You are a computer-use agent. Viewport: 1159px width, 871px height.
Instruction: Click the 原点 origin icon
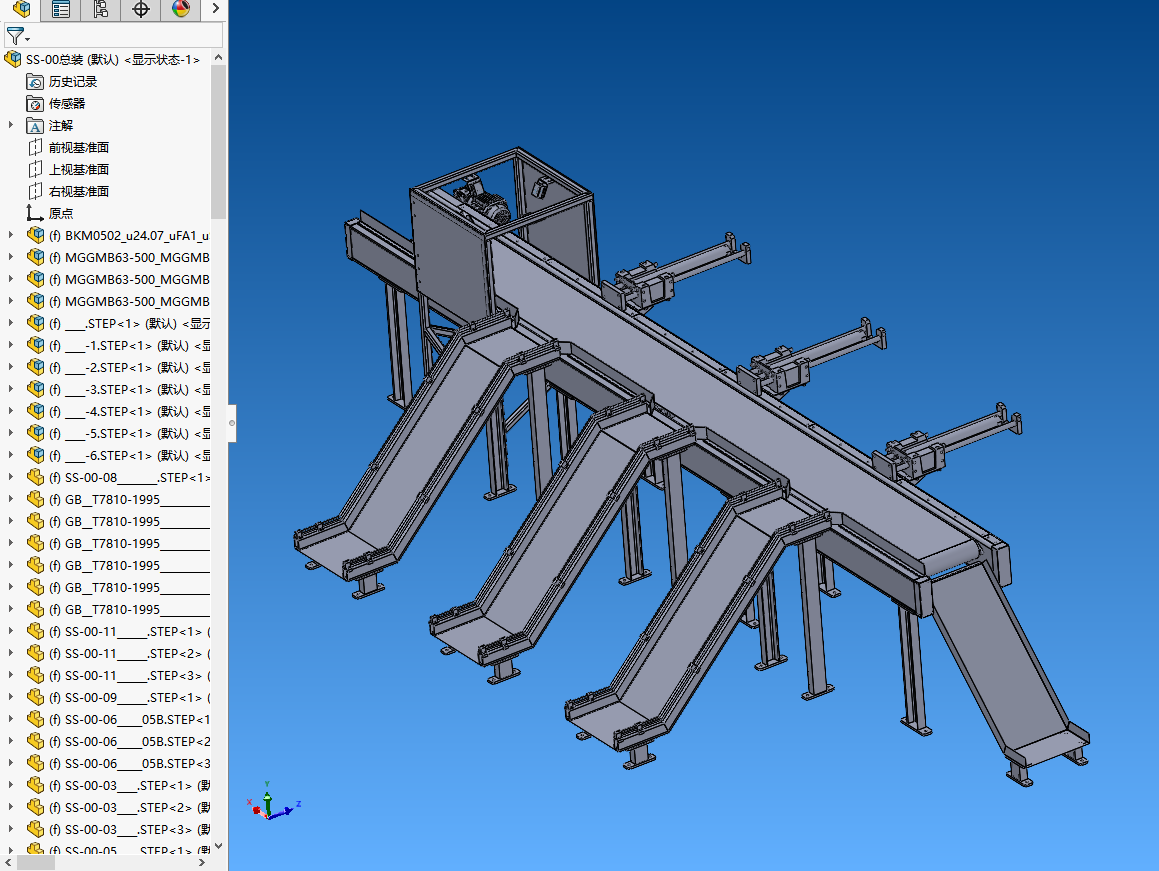[35, 213]
